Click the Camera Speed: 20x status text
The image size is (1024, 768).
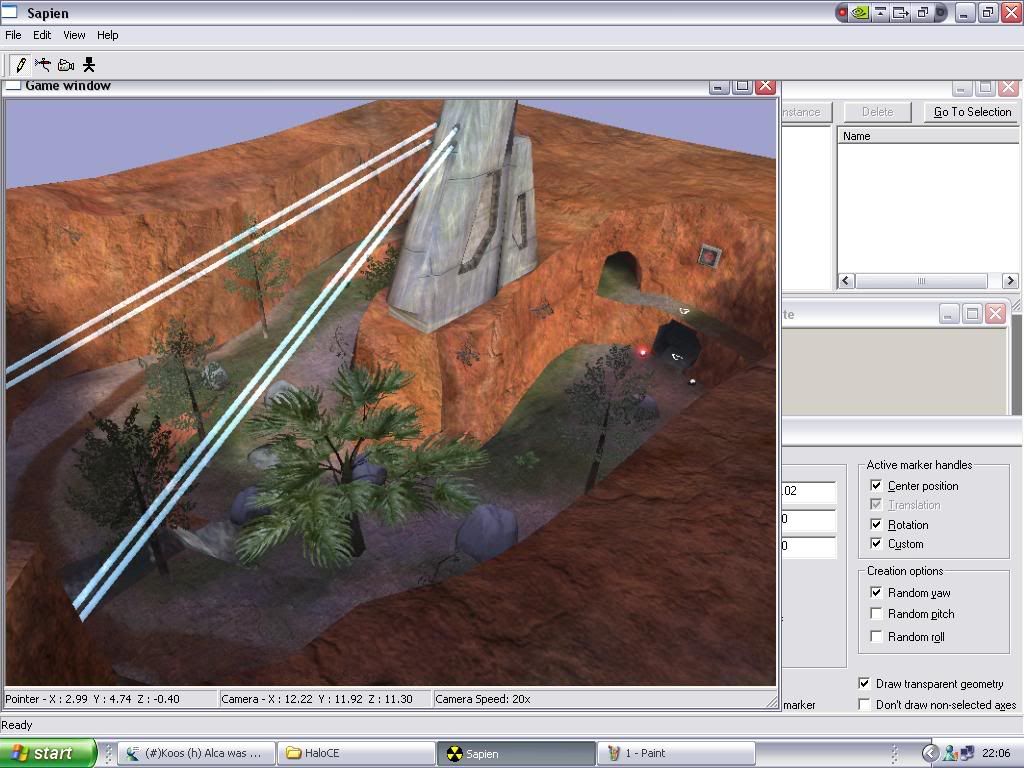(x=483, y=699)
